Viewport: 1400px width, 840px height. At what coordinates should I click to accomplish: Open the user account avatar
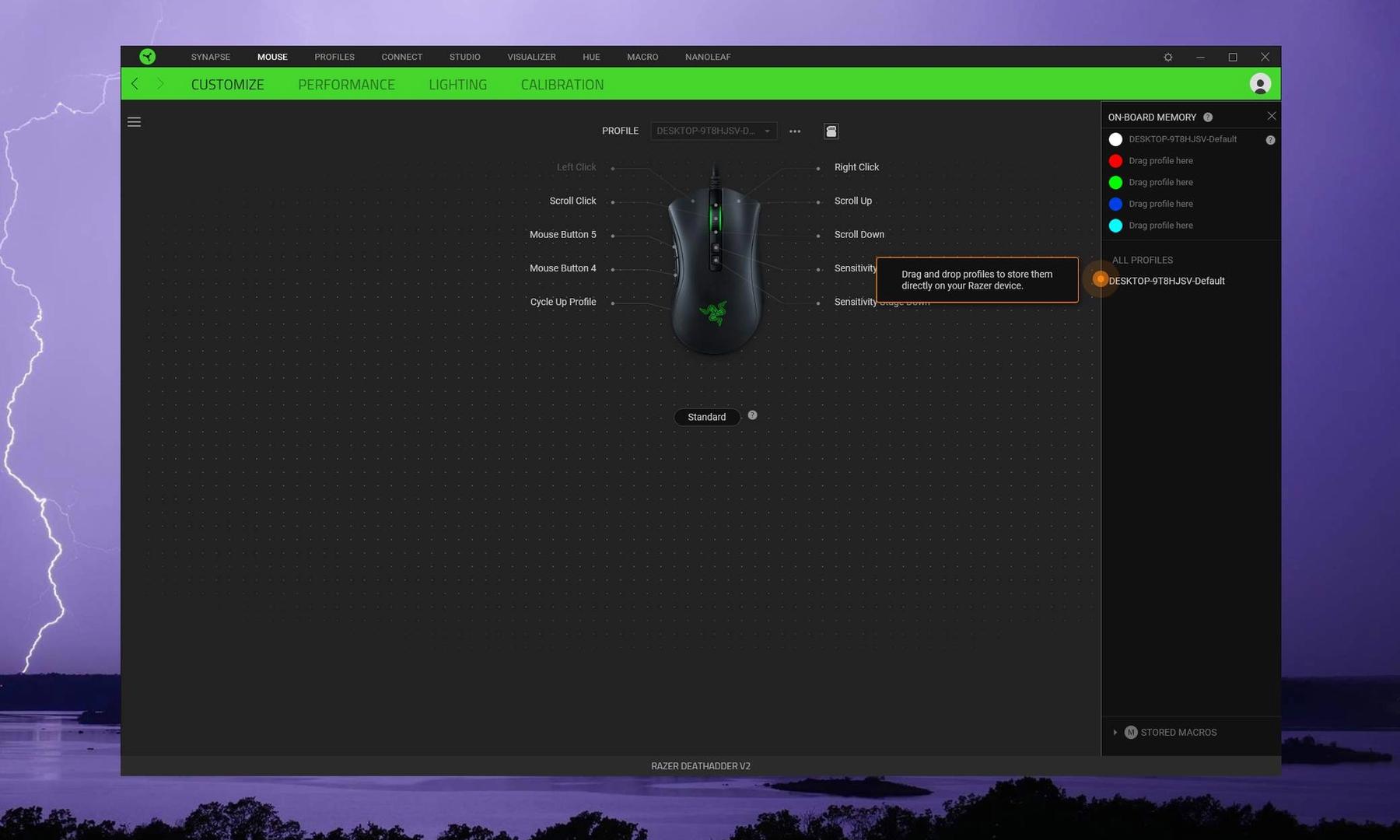pos(1260,83)
